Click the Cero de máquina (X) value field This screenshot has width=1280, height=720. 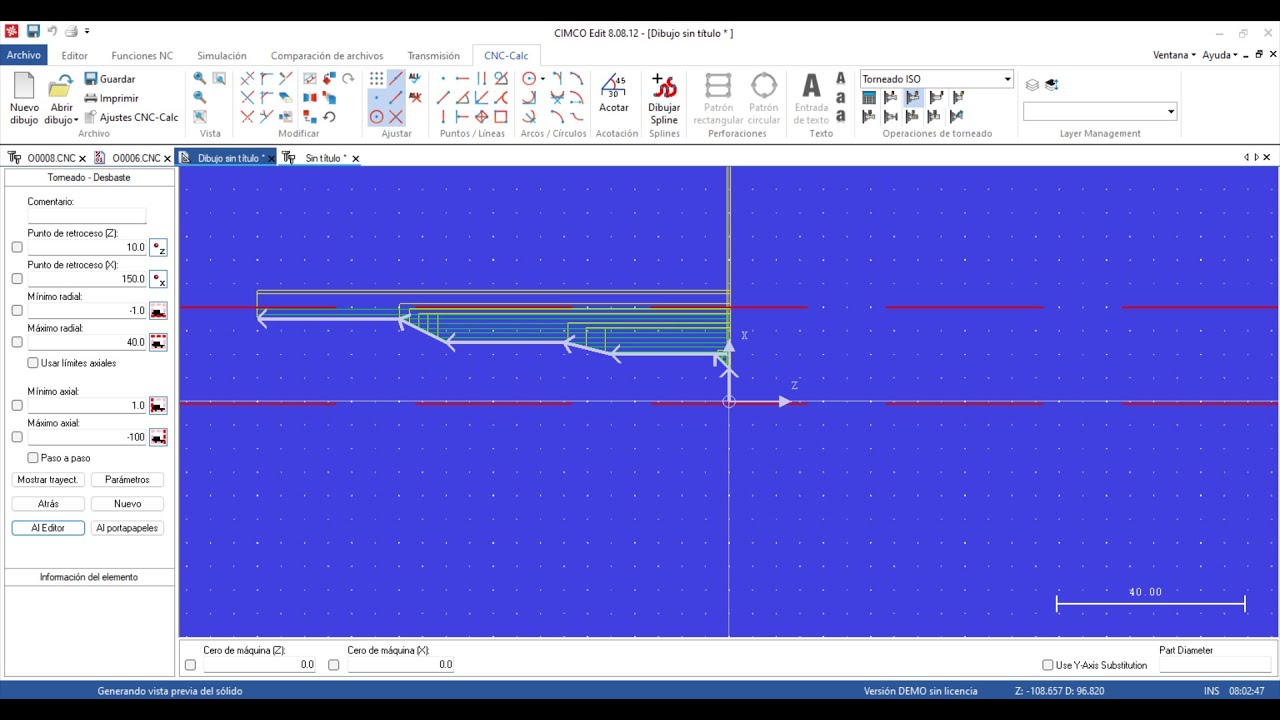(x=400, y=665)
